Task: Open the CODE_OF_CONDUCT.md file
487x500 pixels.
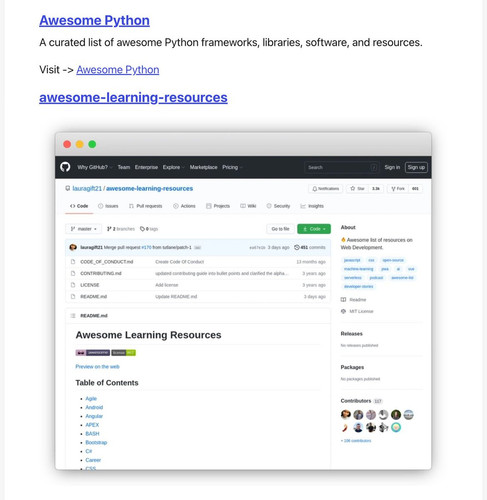Action: [x=107, y=262]
